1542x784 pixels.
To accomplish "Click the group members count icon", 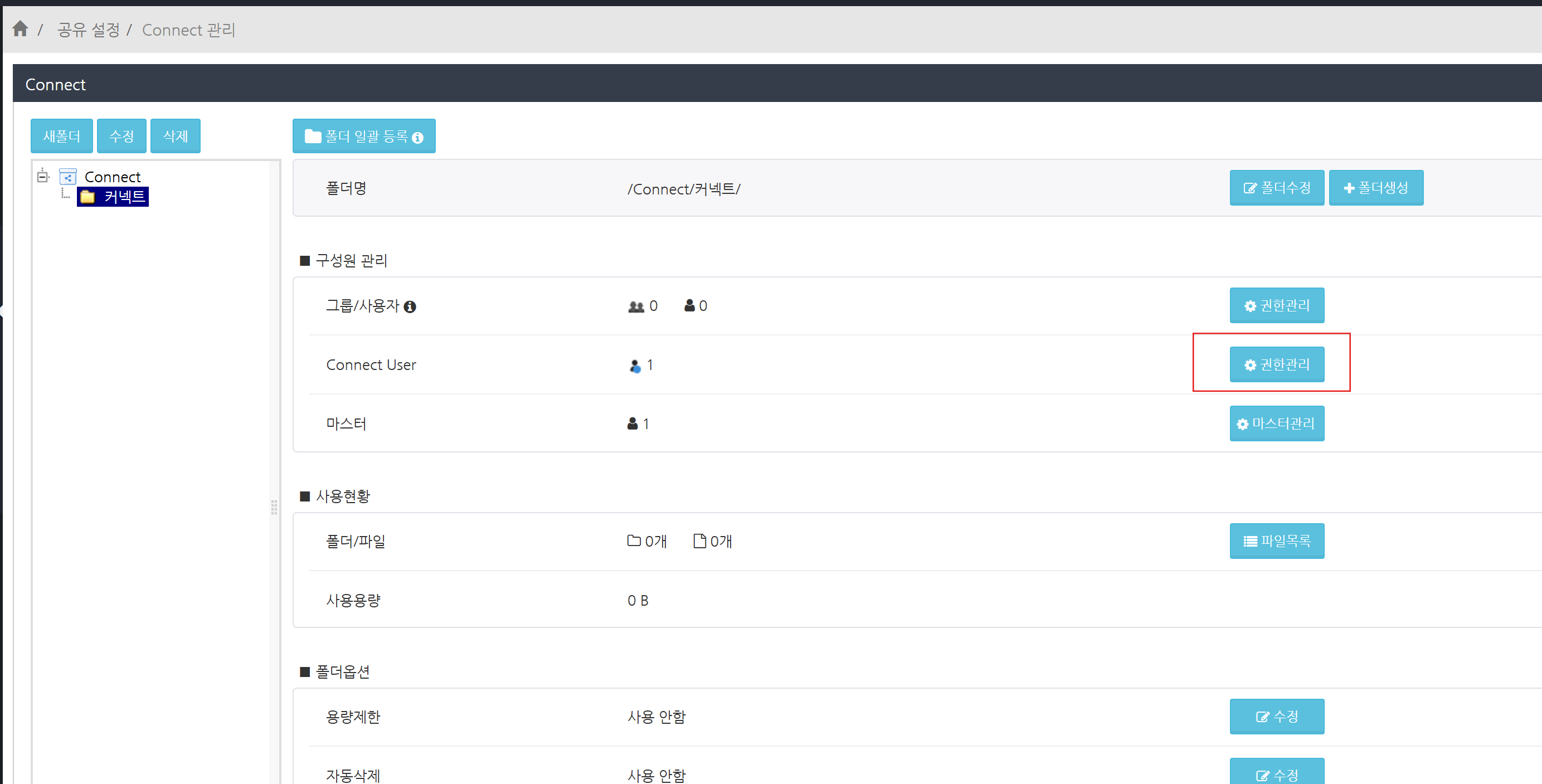I will [636, 306].
